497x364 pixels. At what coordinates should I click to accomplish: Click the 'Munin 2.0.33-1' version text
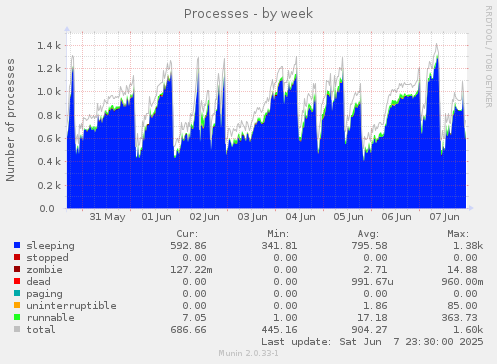coord(248,353)
